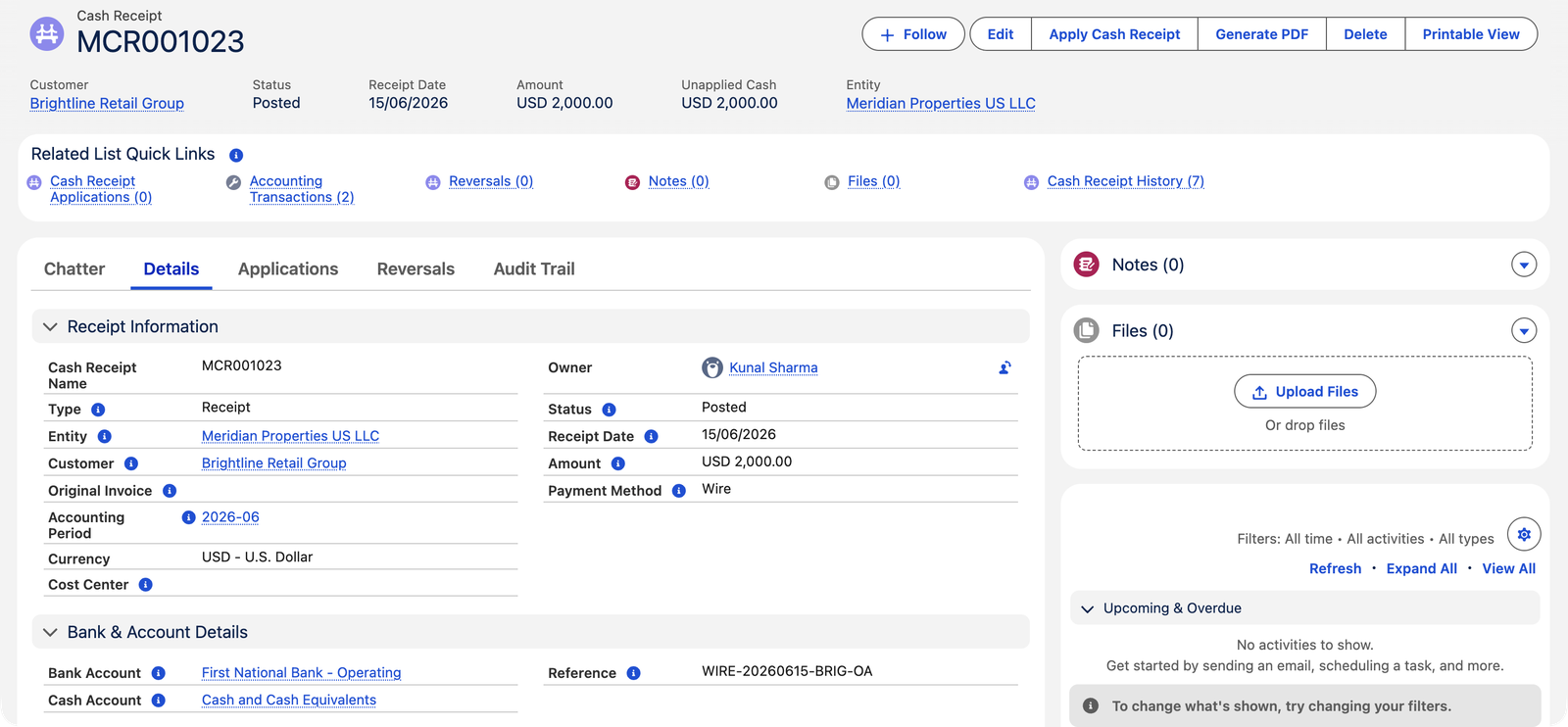Viewport: 1568px width, 727px height.
Task: Click the info icon beside Amount field
Action: pos(618,463)
